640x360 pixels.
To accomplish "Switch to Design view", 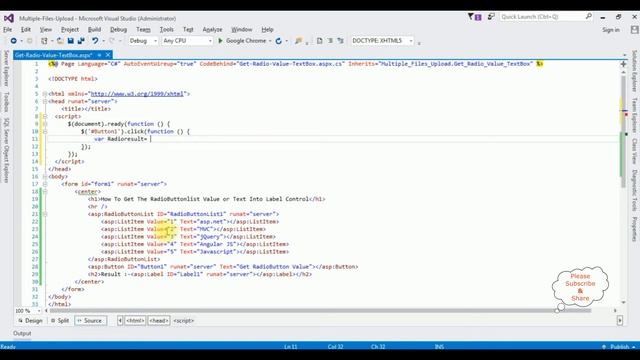I will point(30,321).
